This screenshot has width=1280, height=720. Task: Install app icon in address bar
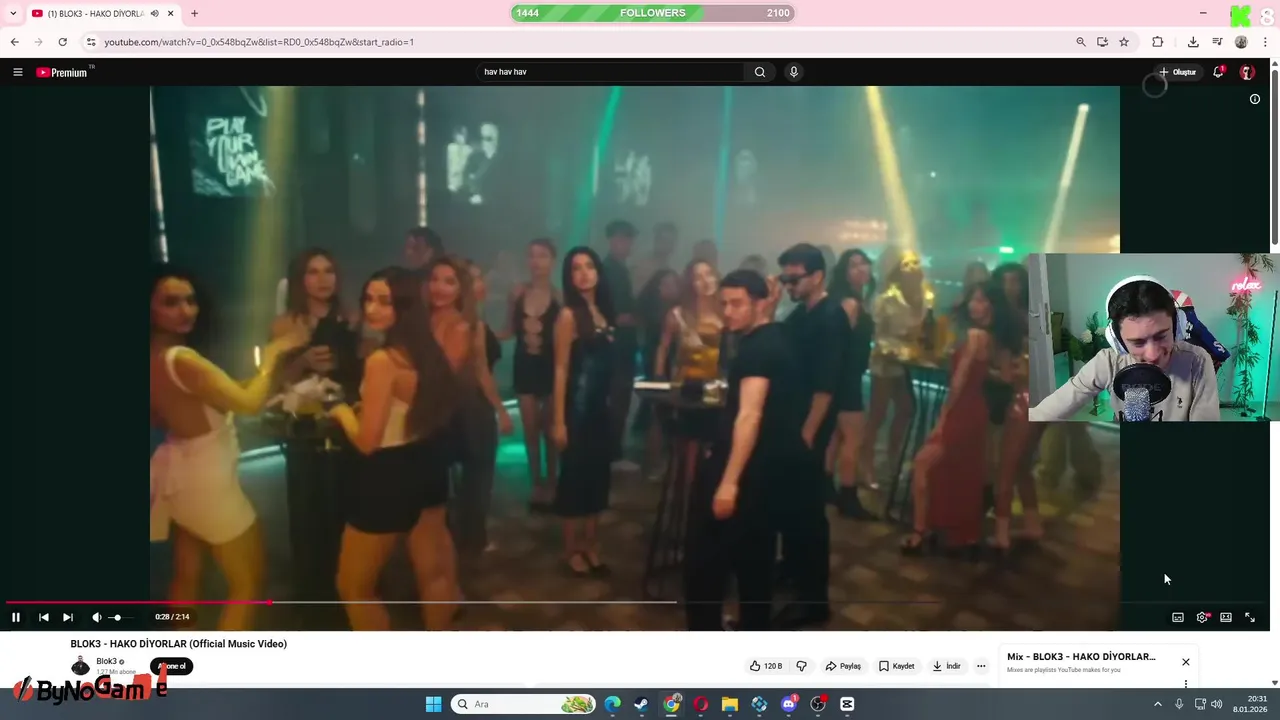point(1102,42)
